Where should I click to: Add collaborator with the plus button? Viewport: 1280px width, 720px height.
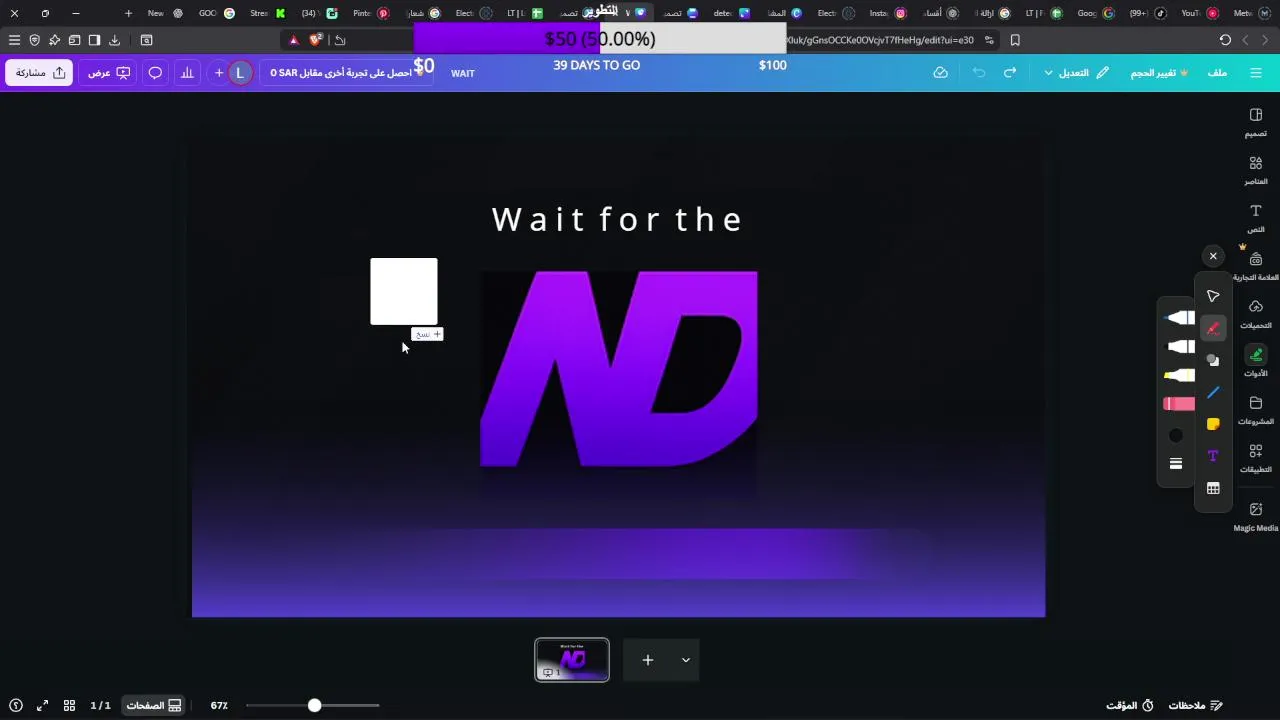coord(218,73)
